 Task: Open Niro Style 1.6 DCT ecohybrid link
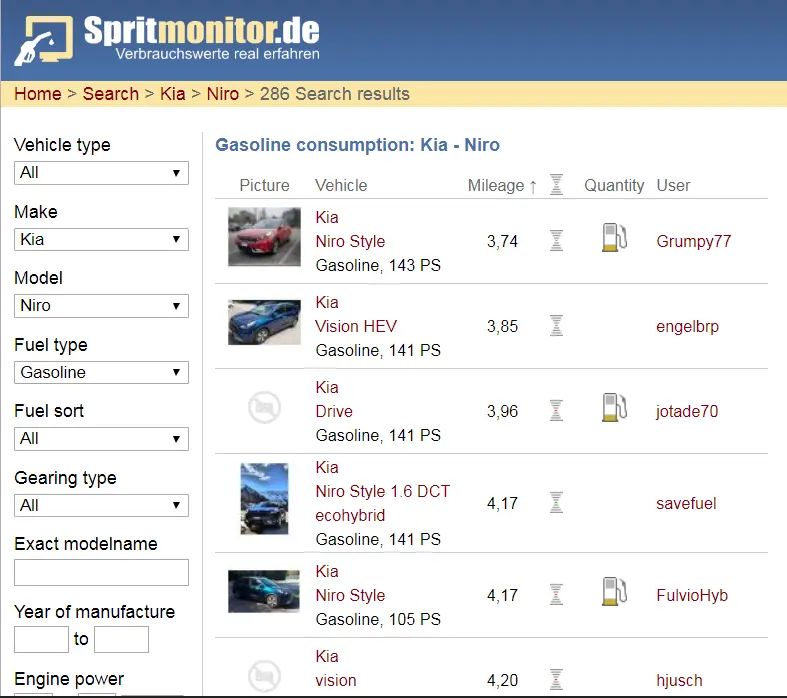pos(383,503)
